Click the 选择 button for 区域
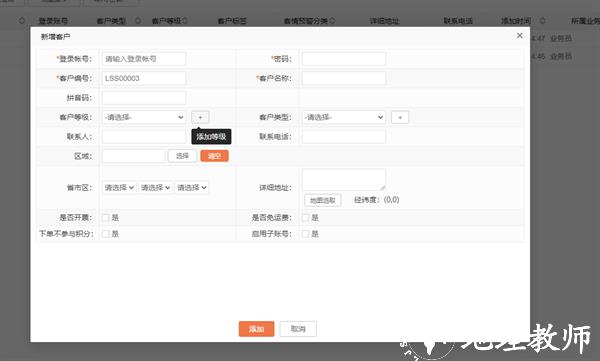The width and height of the screenshot is (600, 361). [182, 156]
